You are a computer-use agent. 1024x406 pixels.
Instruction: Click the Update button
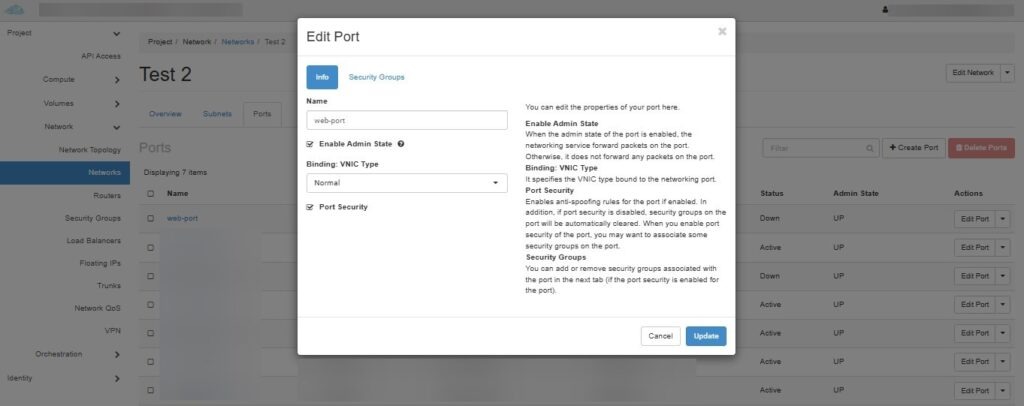point(706,336)
